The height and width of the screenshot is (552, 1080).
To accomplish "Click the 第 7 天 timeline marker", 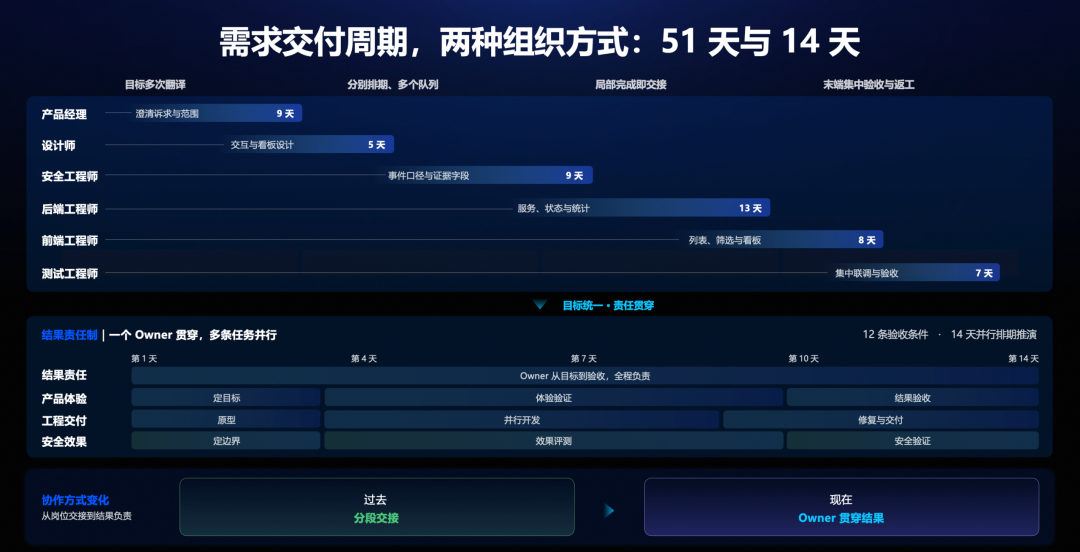I will [583, 359].
